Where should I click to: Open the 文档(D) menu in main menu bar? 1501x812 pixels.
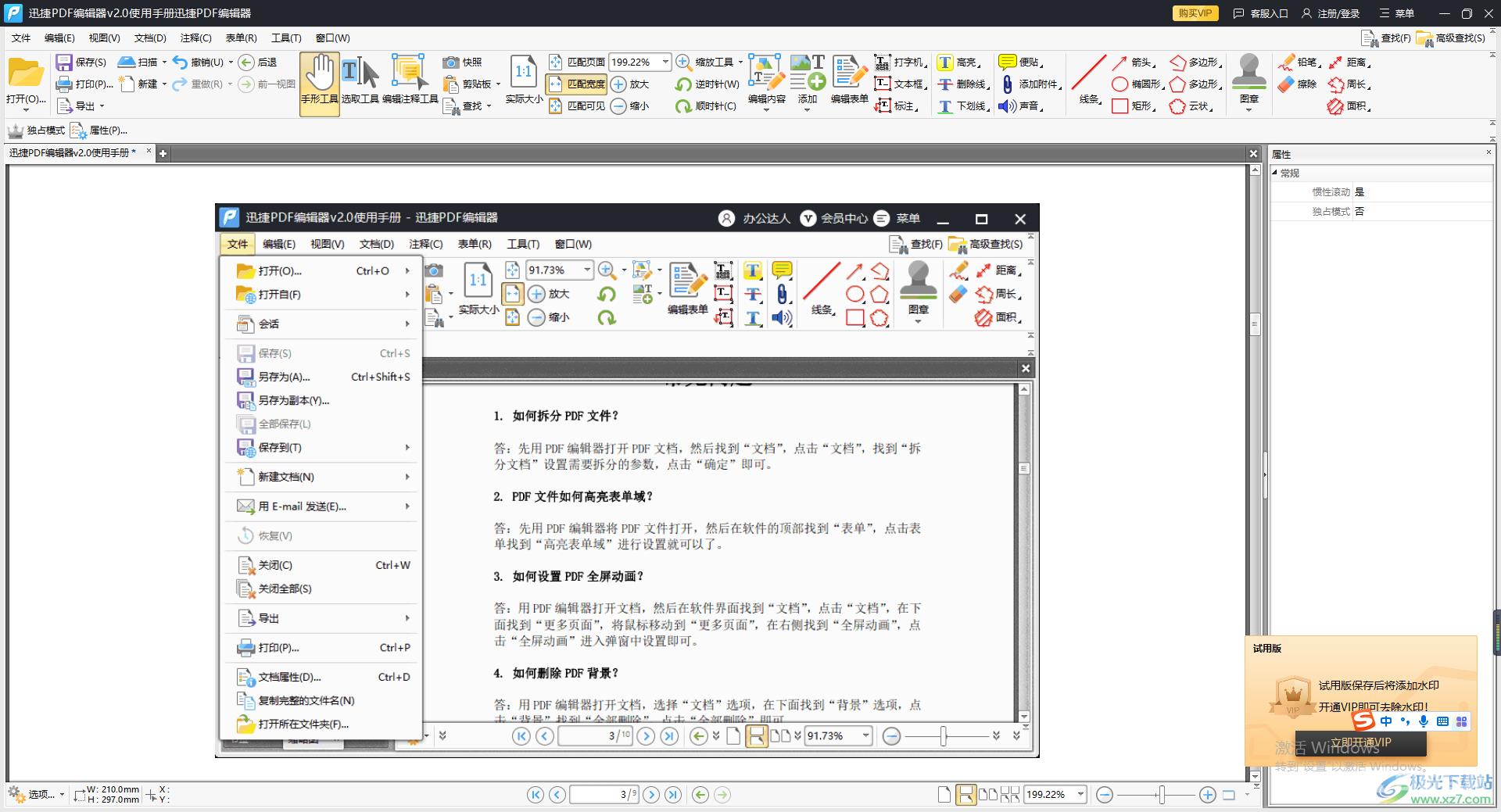coord(150,38)
